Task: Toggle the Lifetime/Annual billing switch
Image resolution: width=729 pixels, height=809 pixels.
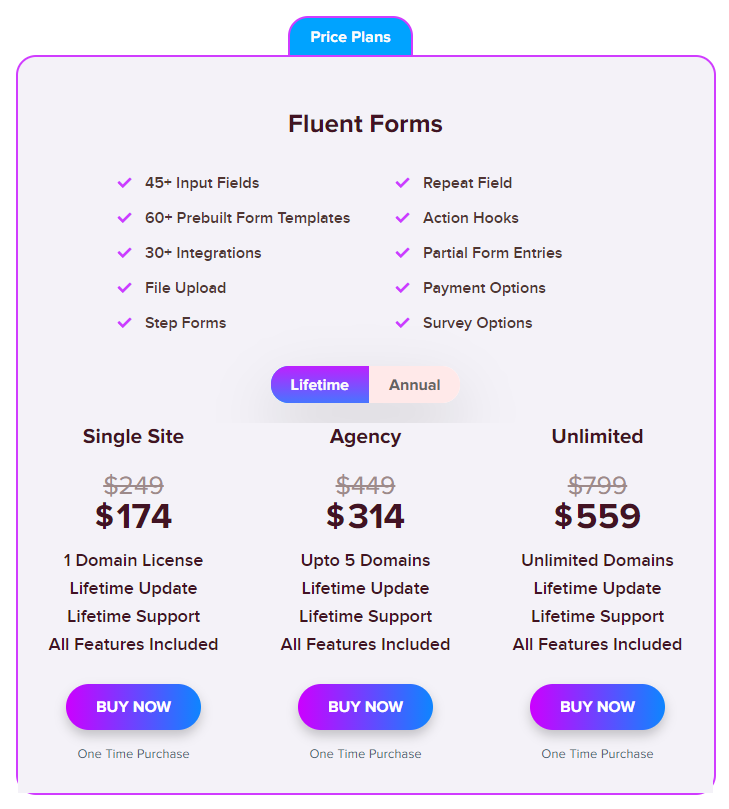Action: (x=365, y=384)
